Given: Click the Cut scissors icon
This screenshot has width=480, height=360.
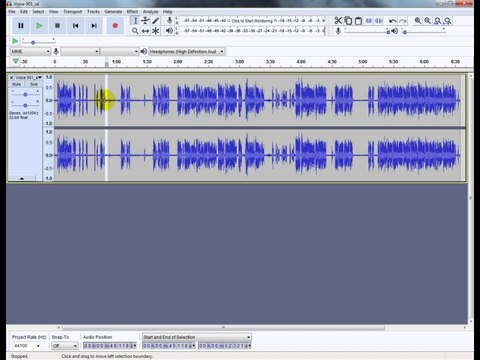Looking at the screenshot, I should point(338,21).
